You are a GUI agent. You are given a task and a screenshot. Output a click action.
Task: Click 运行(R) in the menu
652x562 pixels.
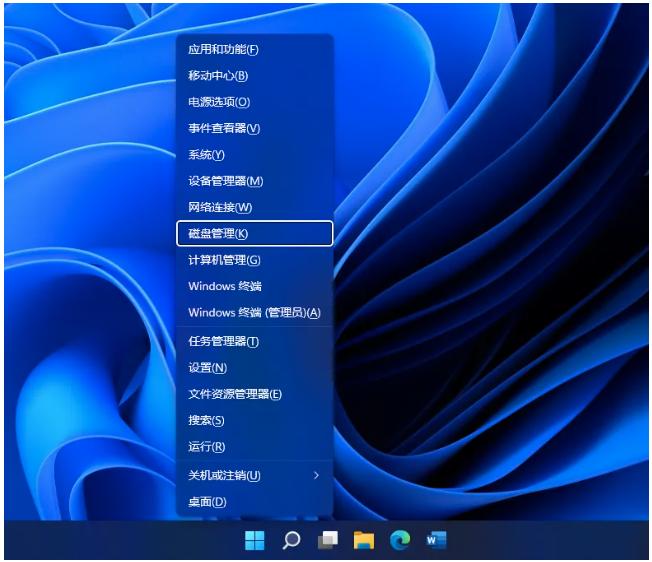(x=254, y=446)
